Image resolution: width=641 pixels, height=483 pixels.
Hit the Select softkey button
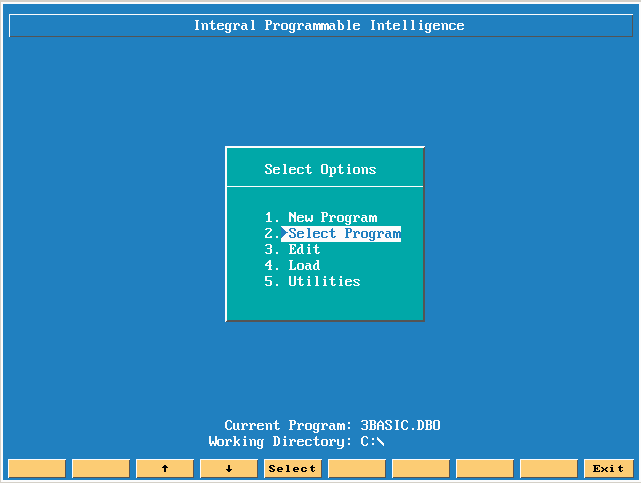pos(293,468)
